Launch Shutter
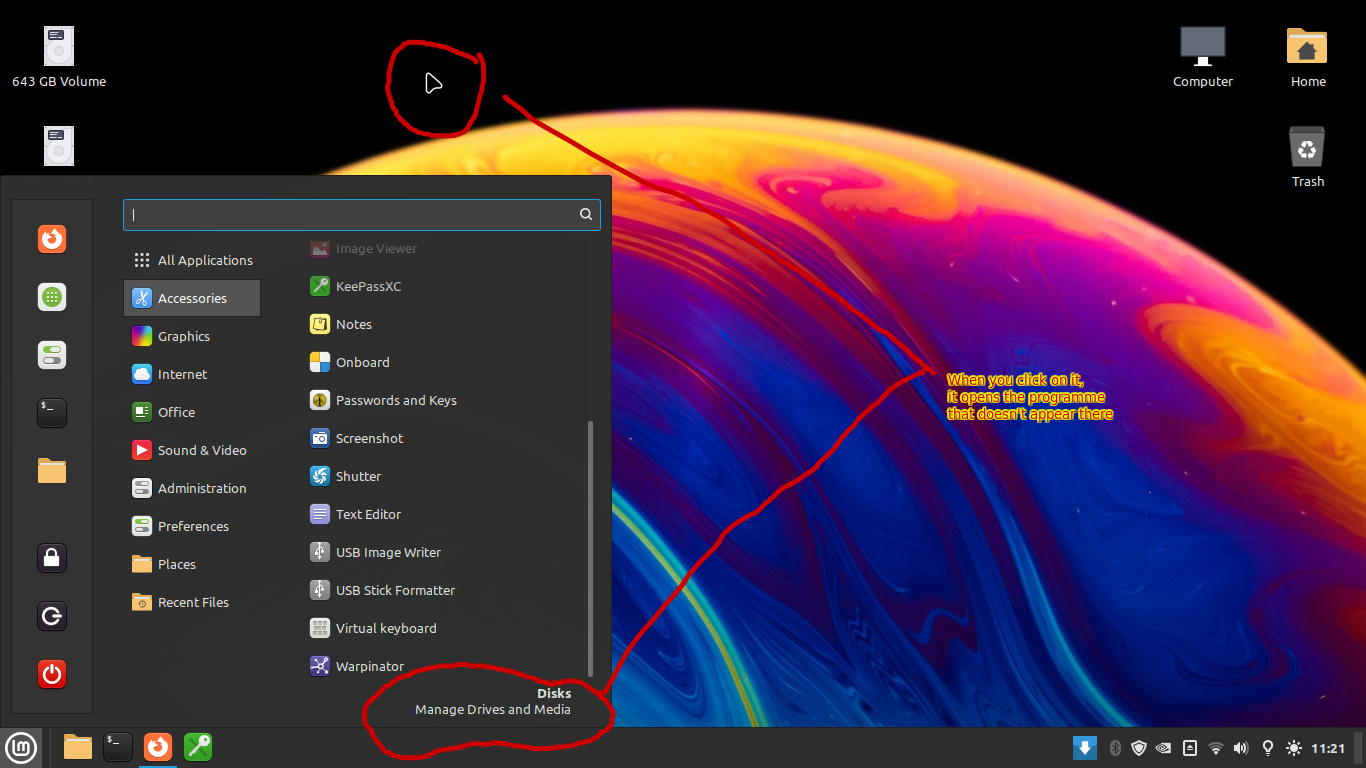 (360, 476)
